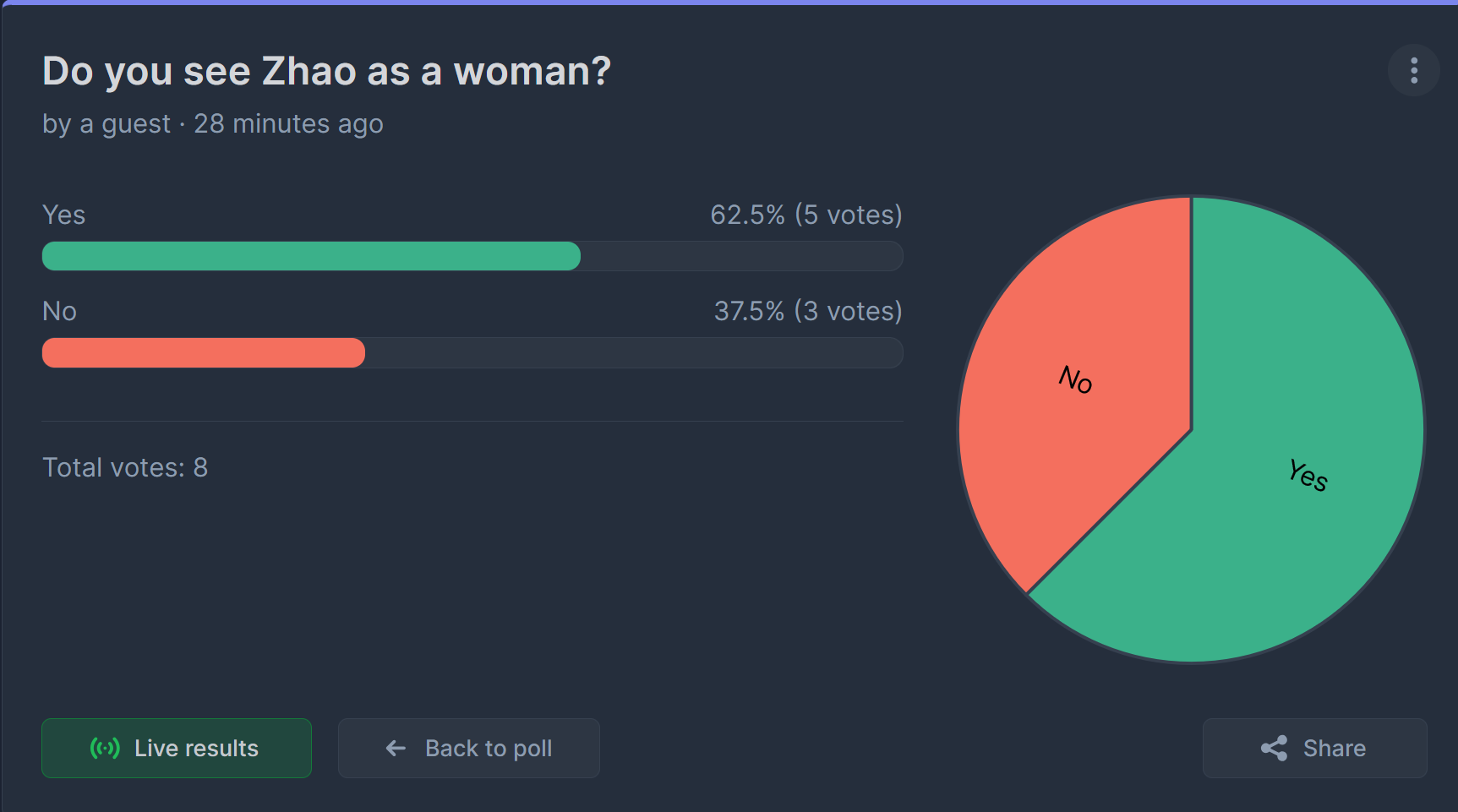This screenshot has width=1458, height=812.
Task: Click the No label inside pie chart
Action: (x=1075, y=379)
